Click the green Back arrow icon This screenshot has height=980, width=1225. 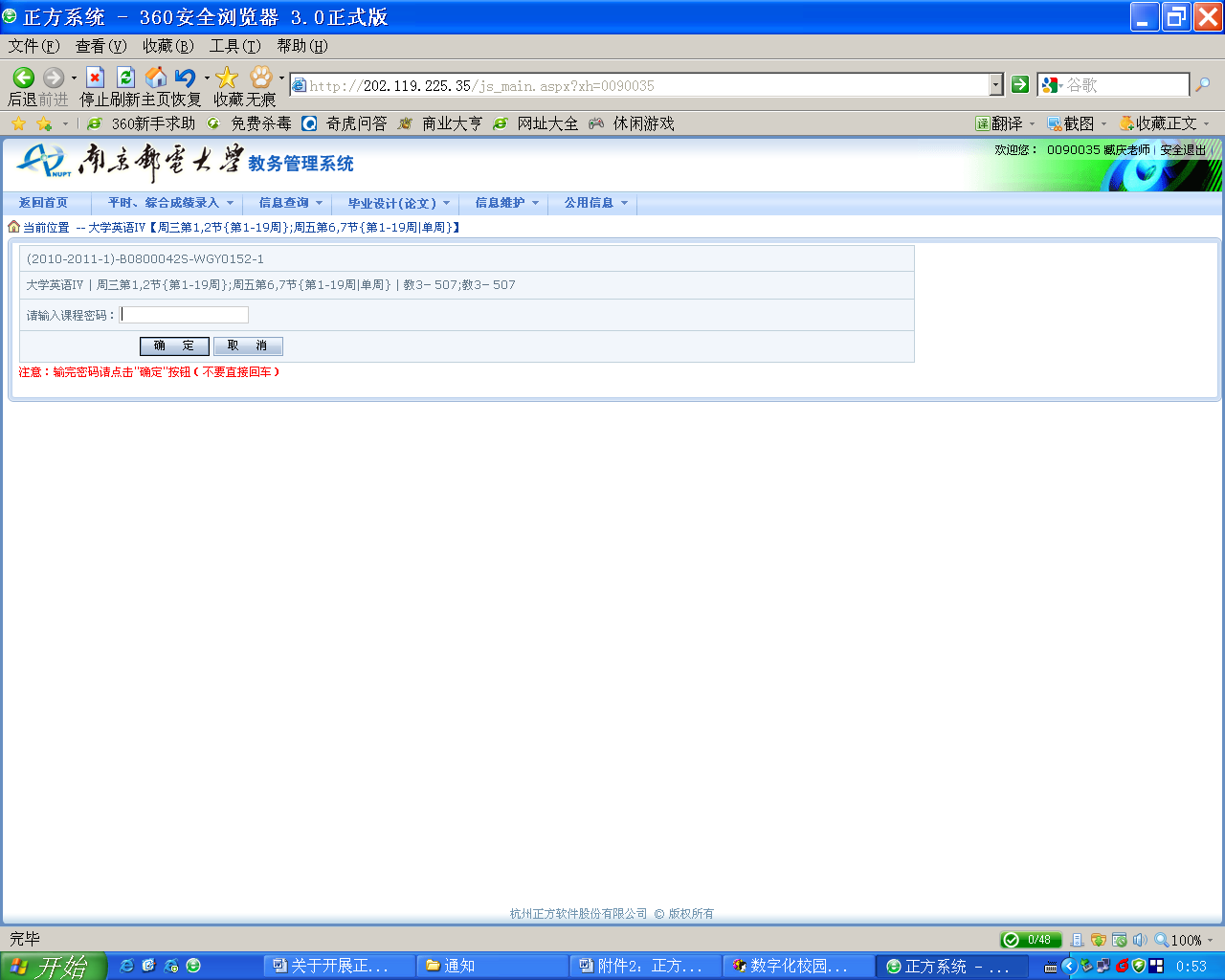tap(24, 78)
